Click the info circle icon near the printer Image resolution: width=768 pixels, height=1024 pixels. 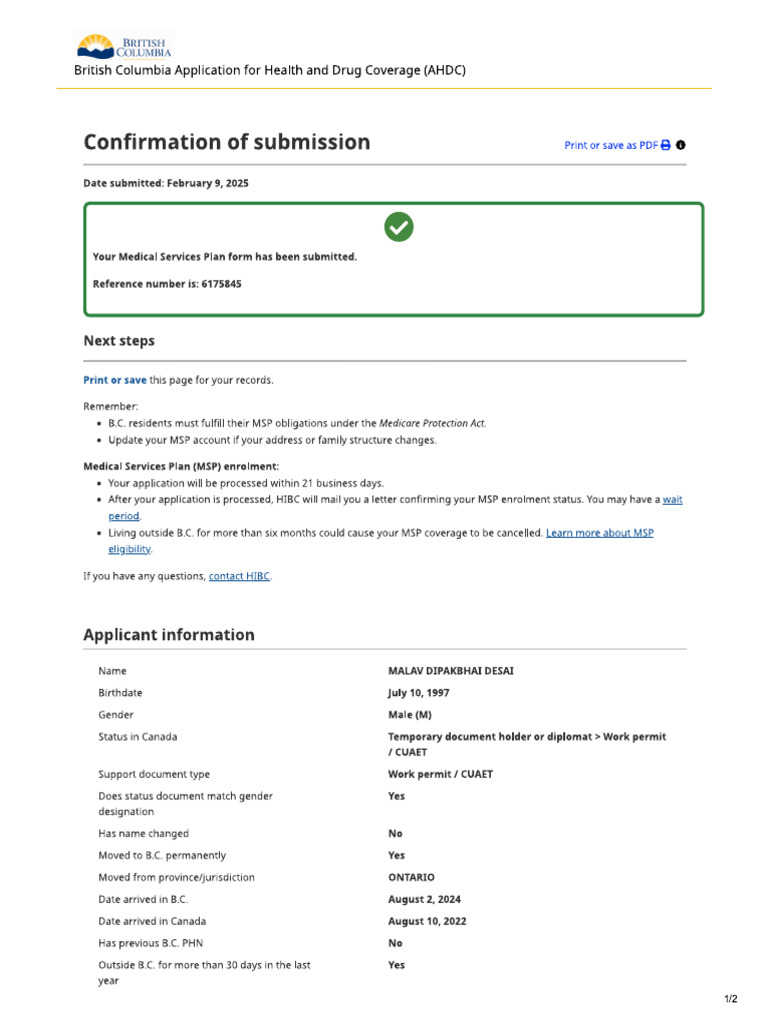click(x=681, y=145)
